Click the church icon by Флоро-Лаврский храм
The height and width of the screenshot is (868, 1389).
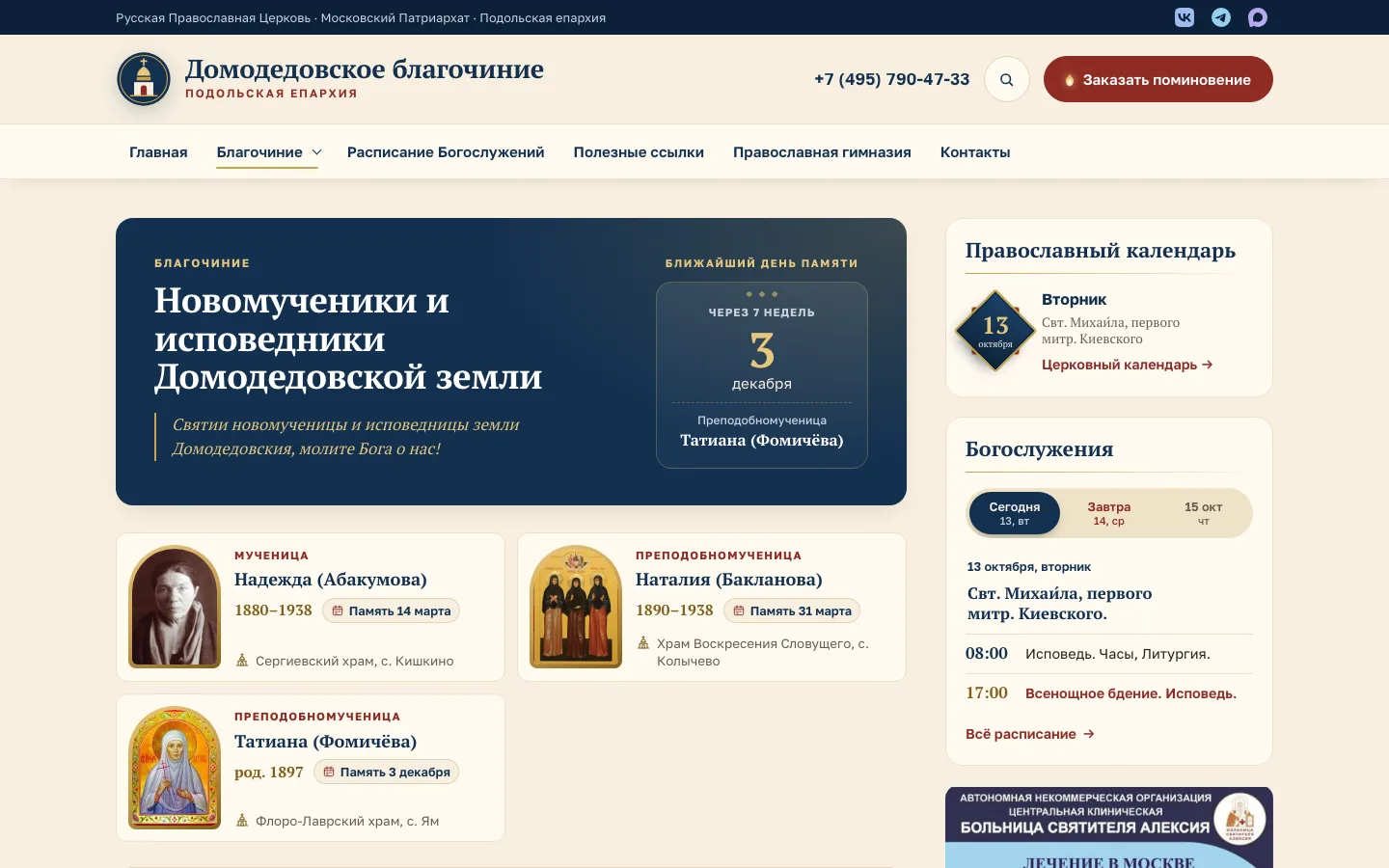pyautogui.click(x=242, y=821)
